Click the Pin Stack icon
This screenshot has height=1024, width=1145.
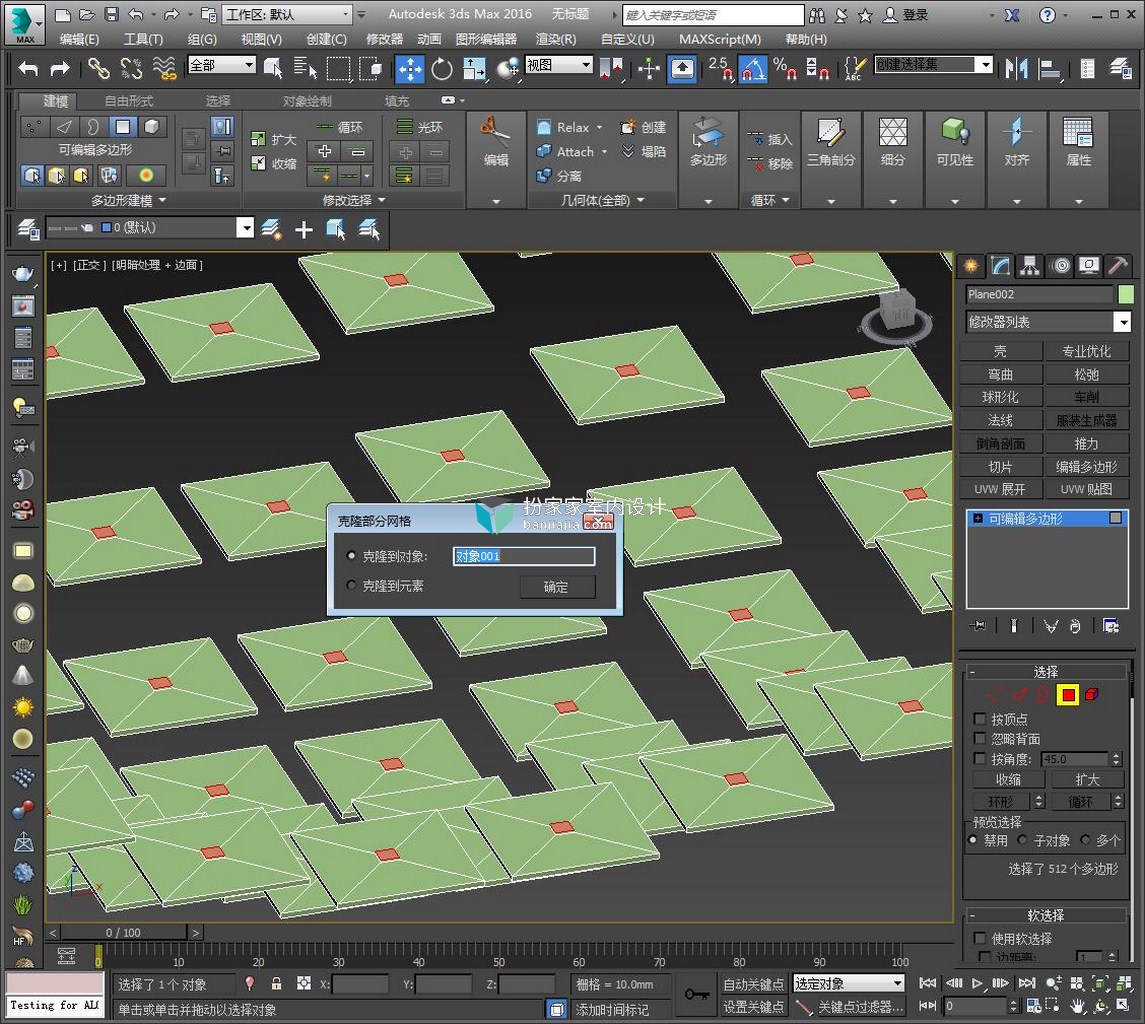(x=978, y=626)
